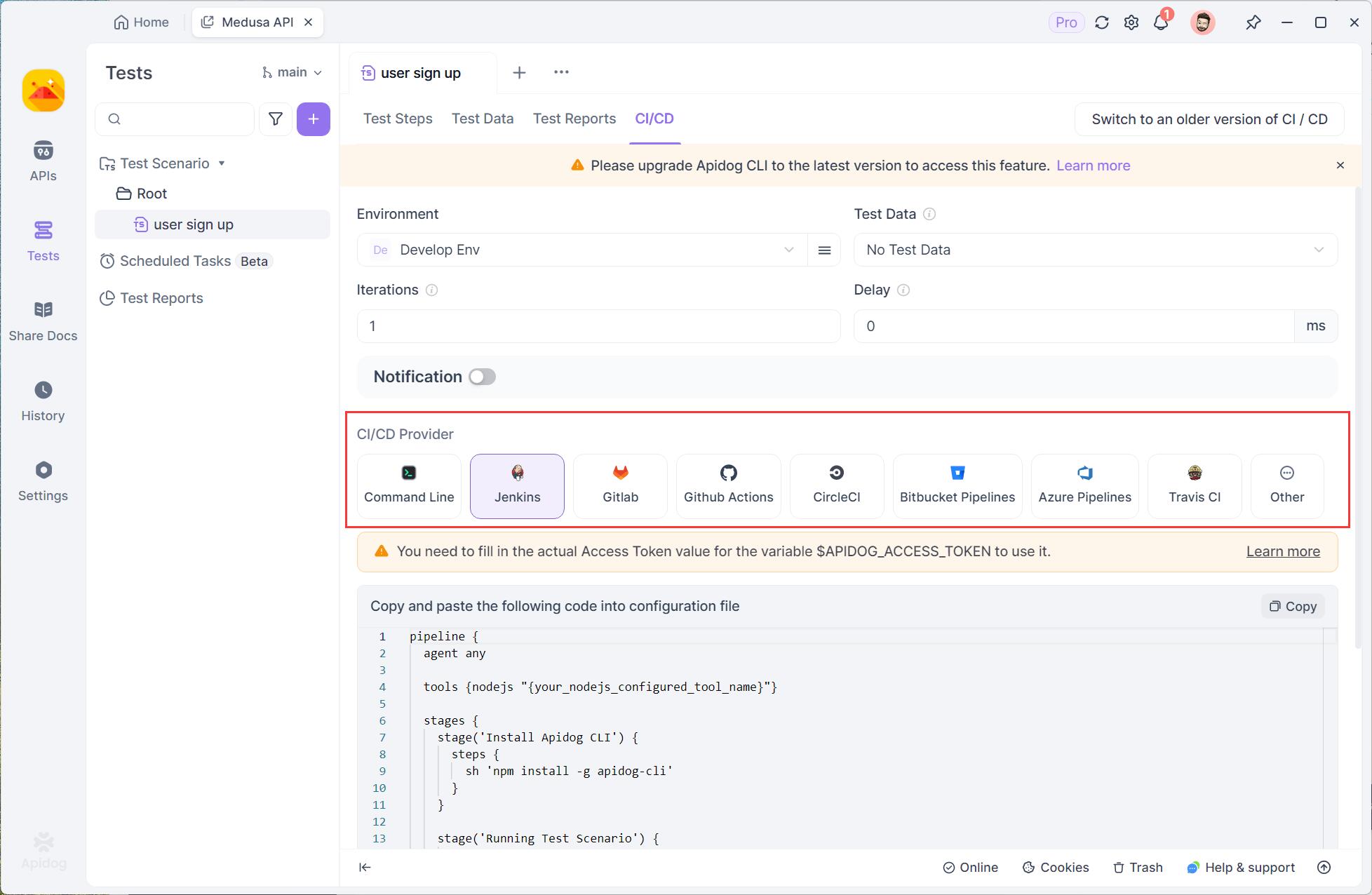
Task: Close the Medusa API tab
Action: tap(308, 22)
